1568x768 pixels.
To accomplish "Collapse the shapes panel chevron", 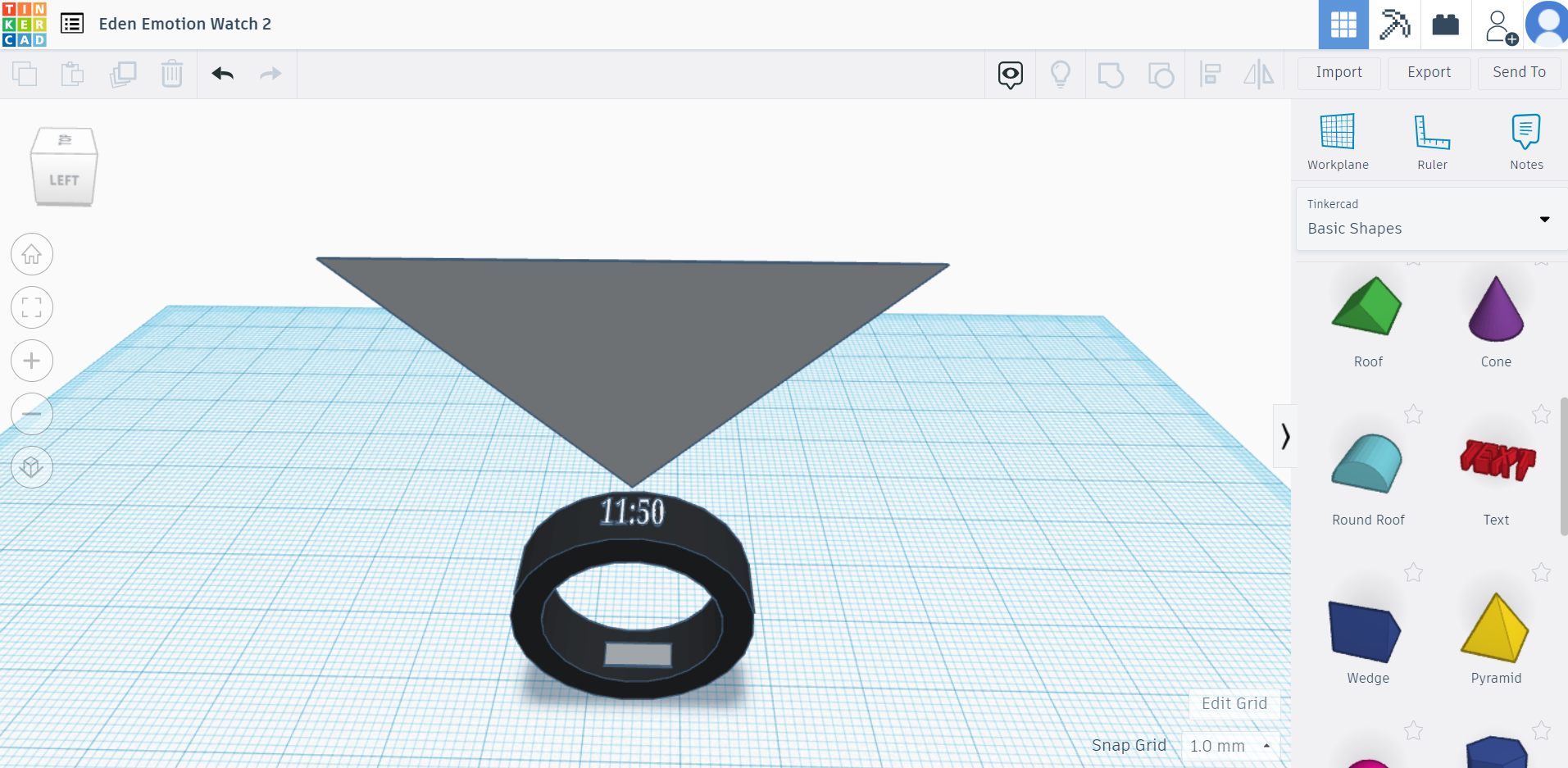I will click(1285, 436).
